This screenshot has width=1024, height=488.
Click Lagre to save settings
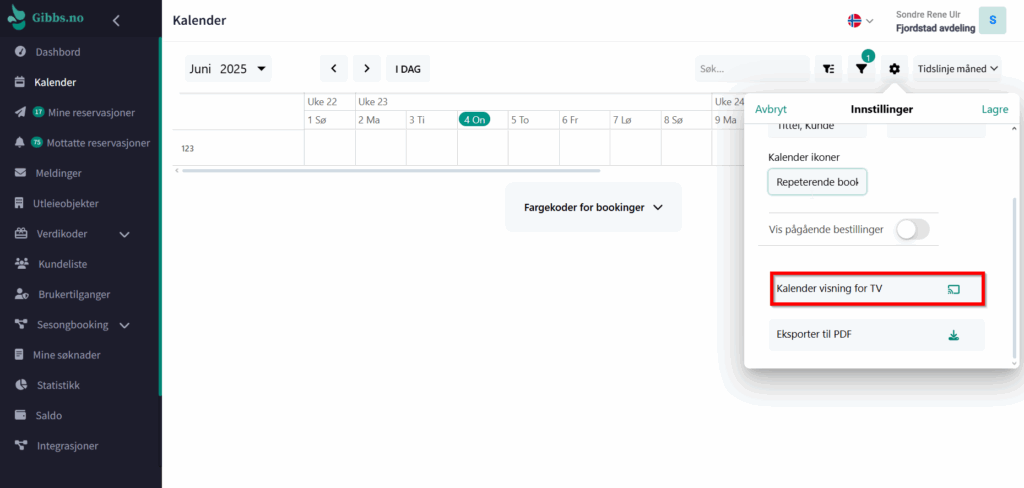[994, 109]
